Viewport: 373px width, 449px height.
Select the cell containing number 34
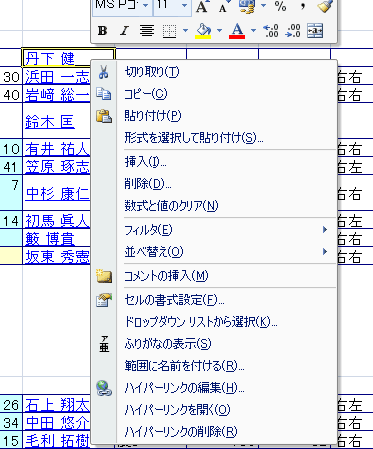click(11, 423)
